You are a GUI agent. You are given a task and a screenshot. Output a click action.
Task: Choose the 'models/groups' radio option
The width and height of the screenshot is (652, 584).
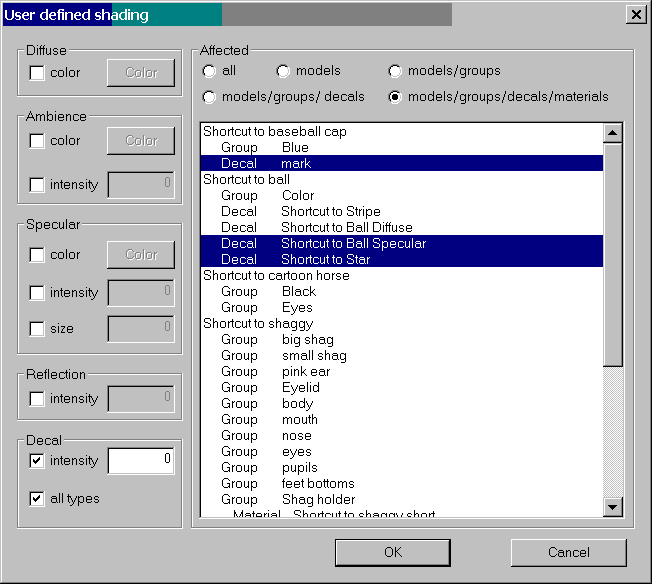(x=395, y=71)
